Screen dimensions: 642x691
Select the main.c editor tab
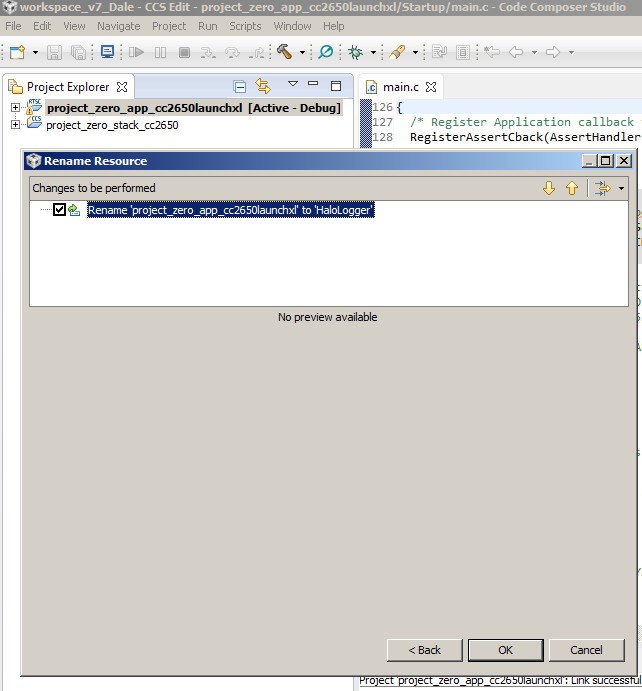click(401, 87)
